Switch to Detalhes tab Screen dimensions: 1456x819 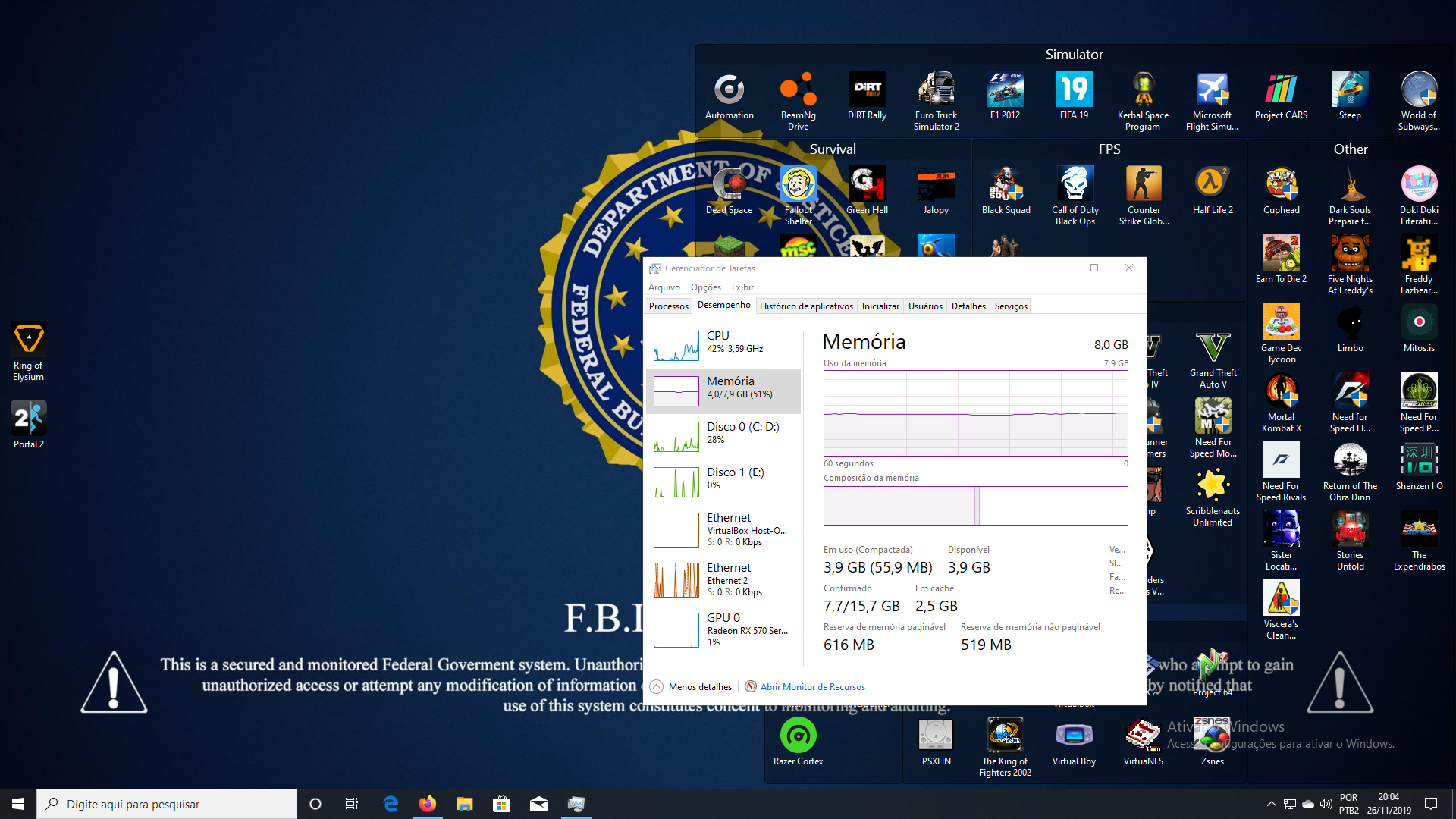point(968,306)
